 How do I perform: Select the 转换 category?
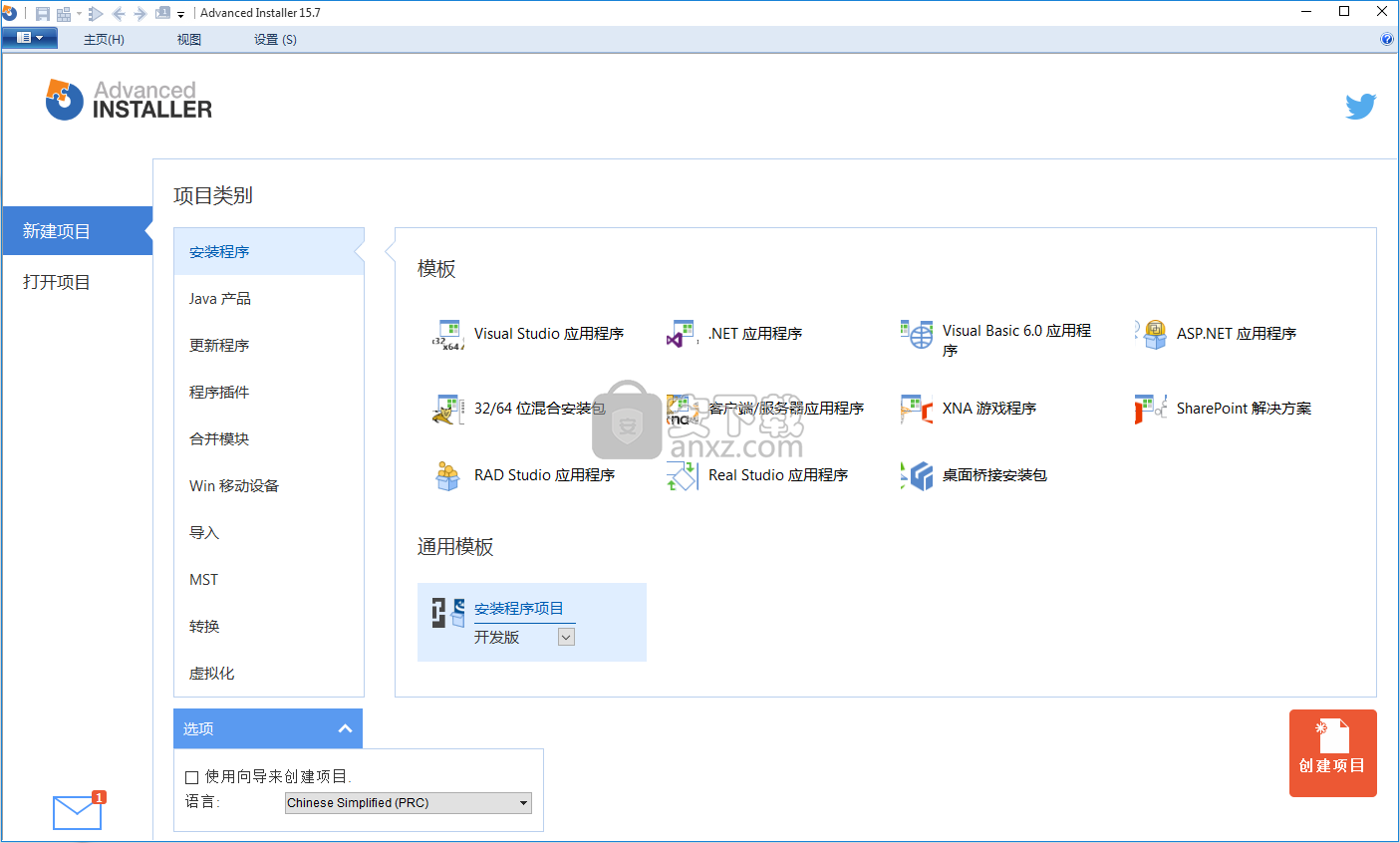(269, 627)
